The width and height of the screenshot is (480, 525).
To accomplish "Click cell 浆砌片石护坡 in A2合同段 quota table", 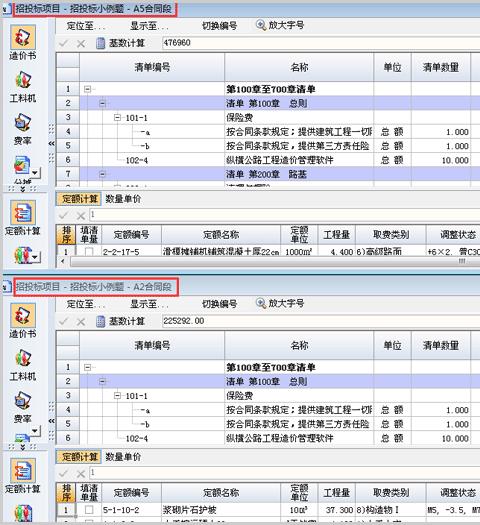I will click(221, 510).
